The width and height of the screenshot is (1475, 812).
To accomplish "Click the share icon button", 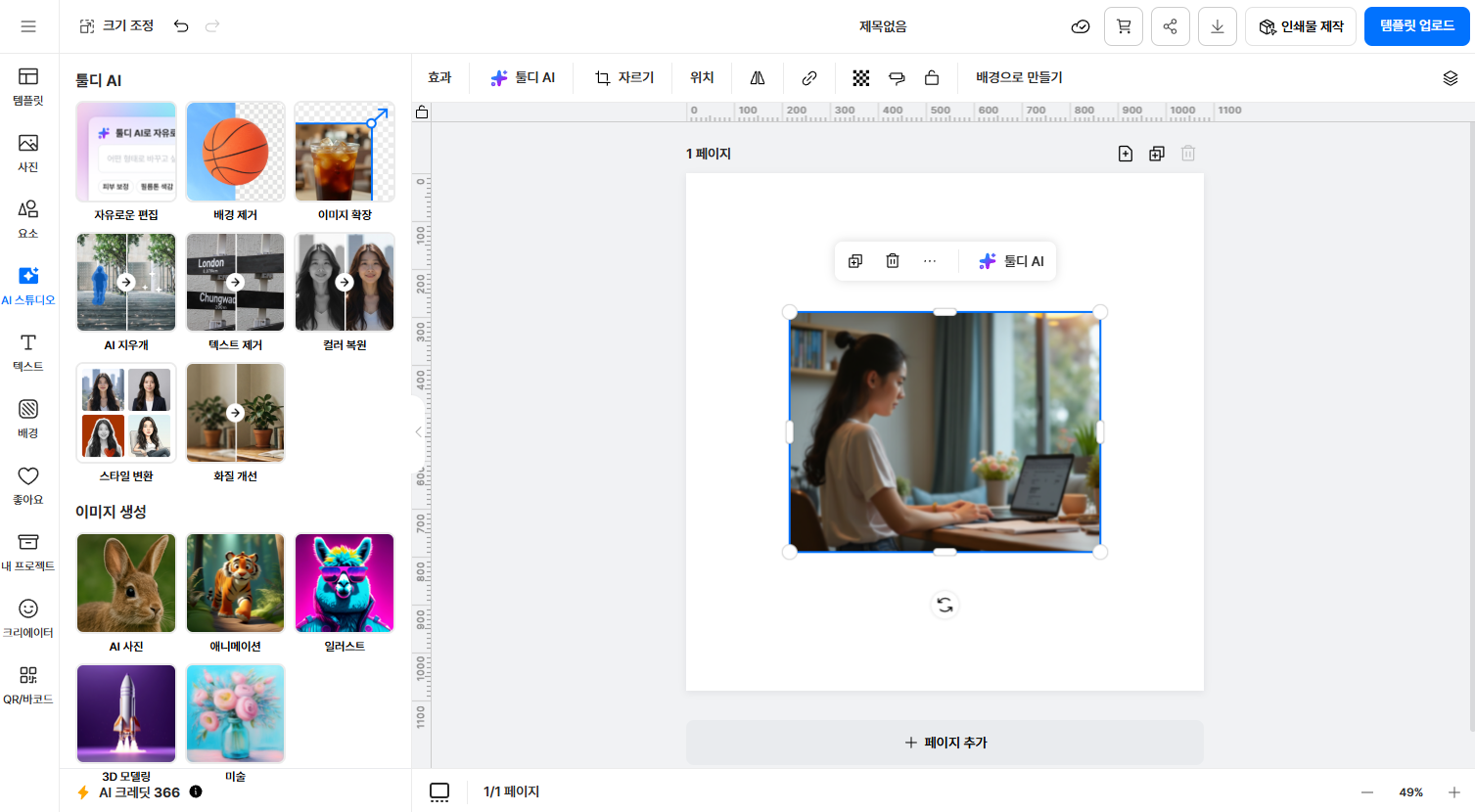I will pyautogui.click(x=1171, y=26).
